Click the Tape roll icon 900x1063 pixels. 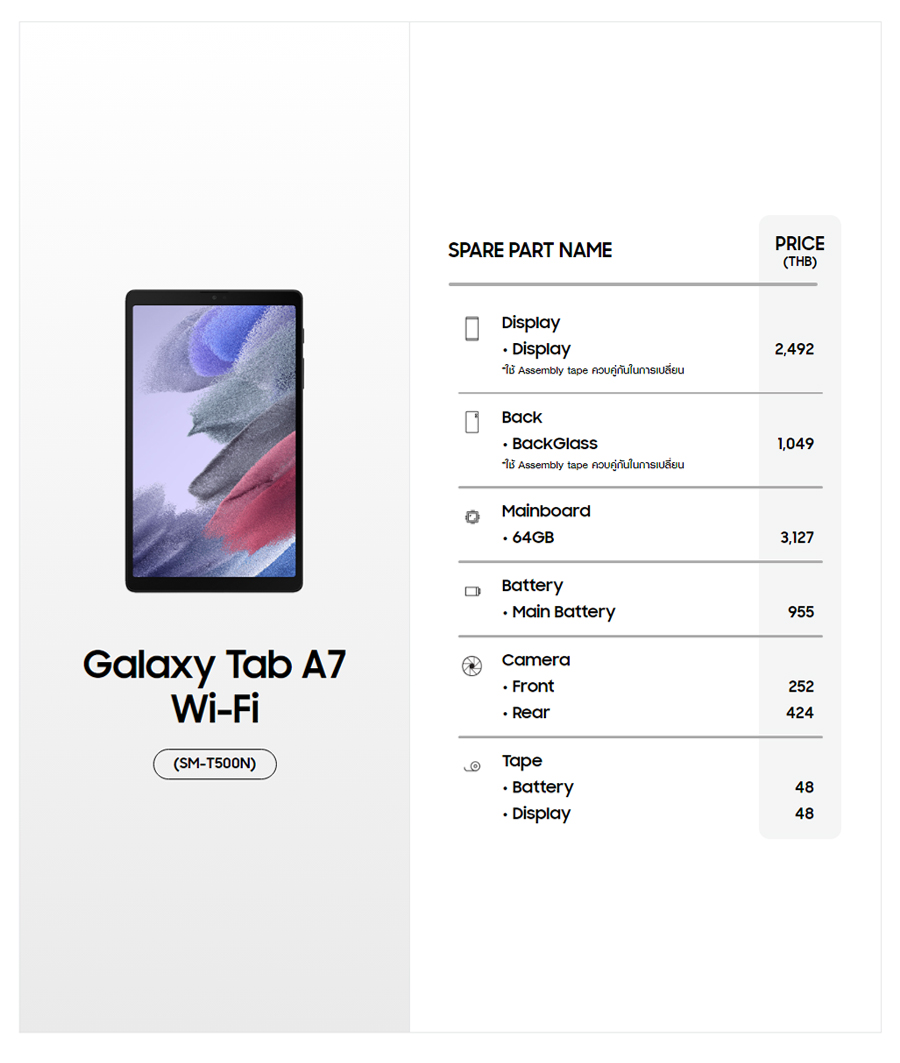pyautogui.click(x=472, y=767)
